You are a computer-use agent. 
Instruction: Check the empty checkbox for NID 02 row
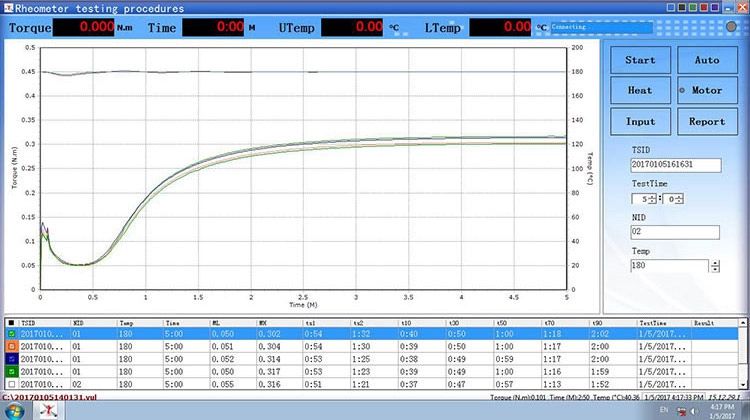(10, 383)
